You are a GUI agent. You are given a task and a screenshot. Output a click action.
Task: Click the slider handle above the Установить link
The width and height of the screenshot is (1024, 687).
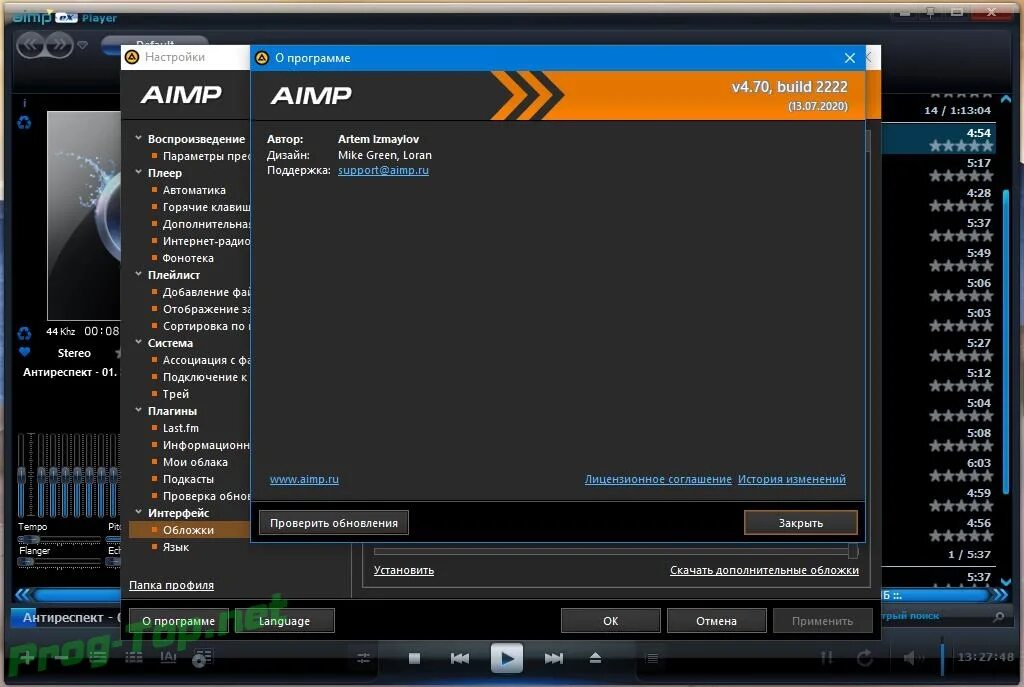click(853, 551)
